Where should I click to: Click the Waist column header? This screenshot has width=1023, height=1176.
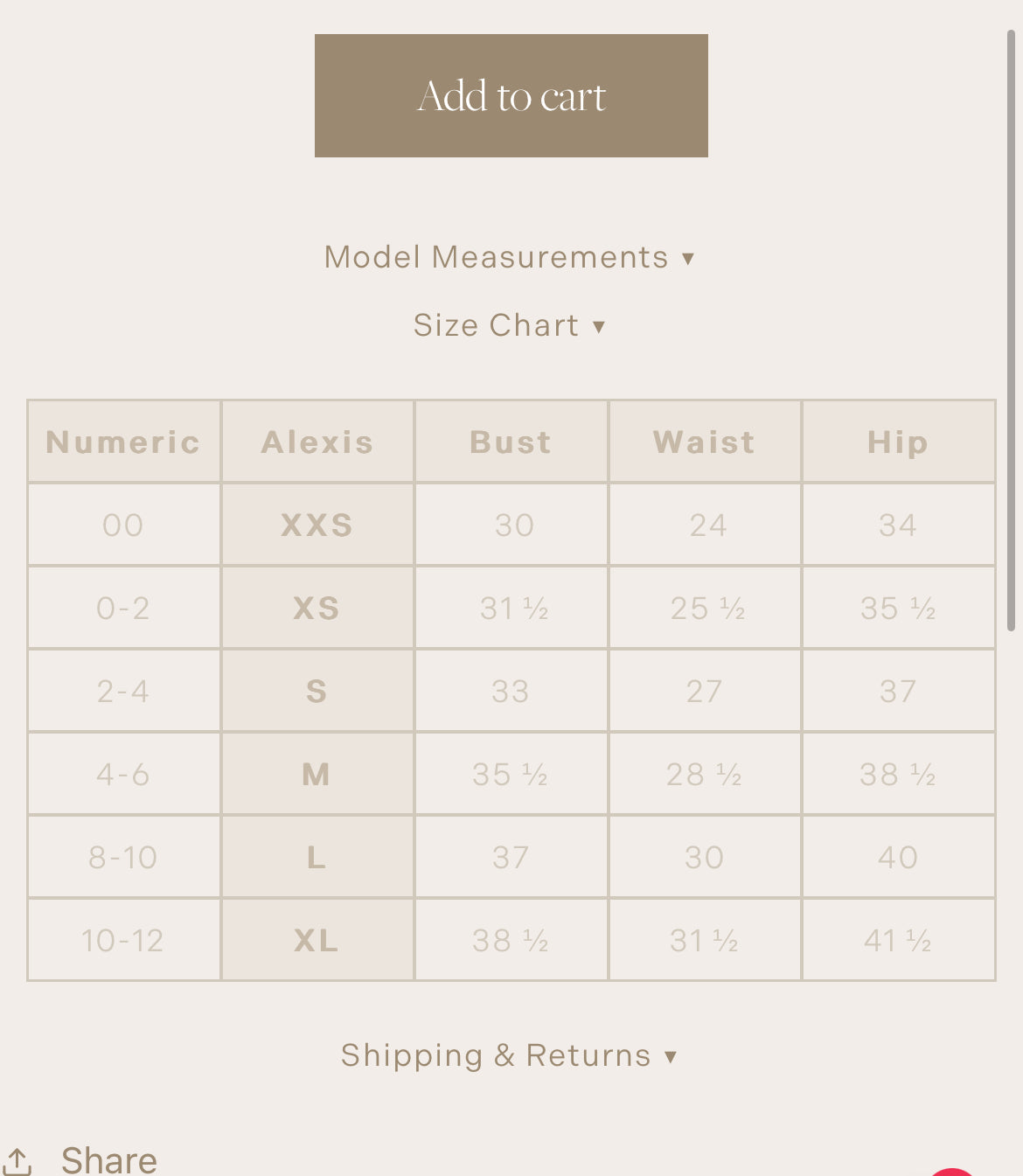[x=704, y=442]
